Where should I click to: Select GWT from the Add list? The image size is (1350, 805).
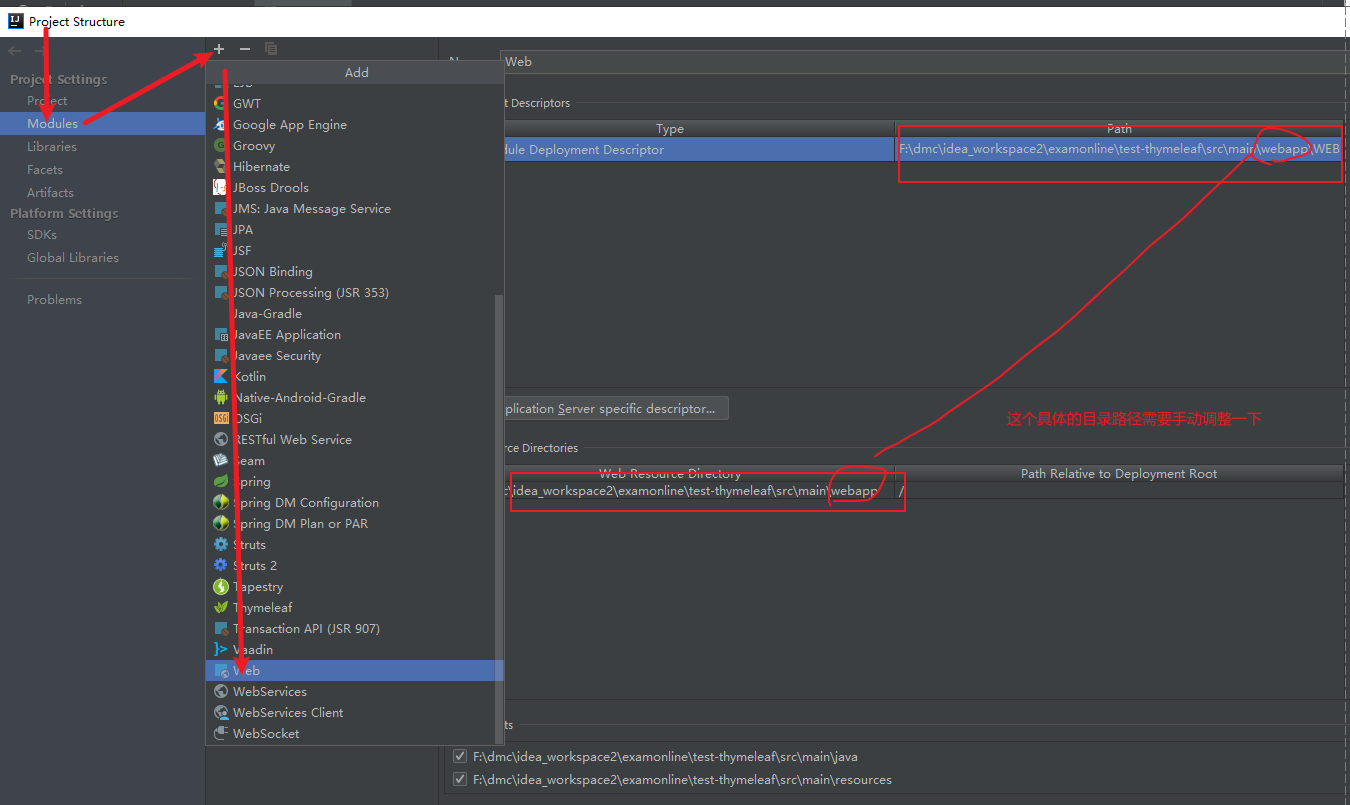coord(354,103)
